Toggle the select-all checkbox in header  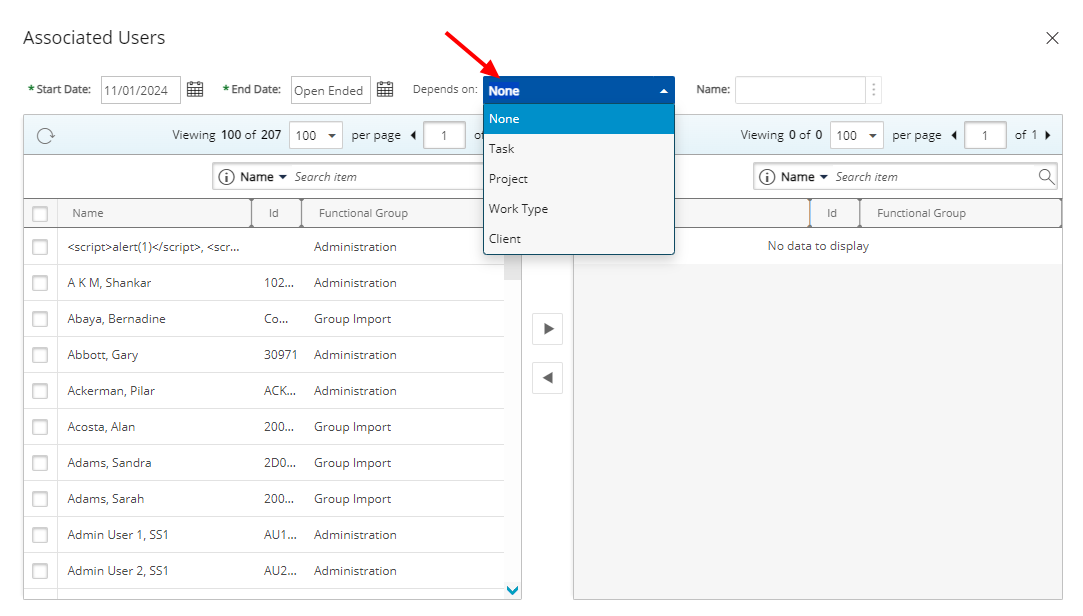(40, 213)
